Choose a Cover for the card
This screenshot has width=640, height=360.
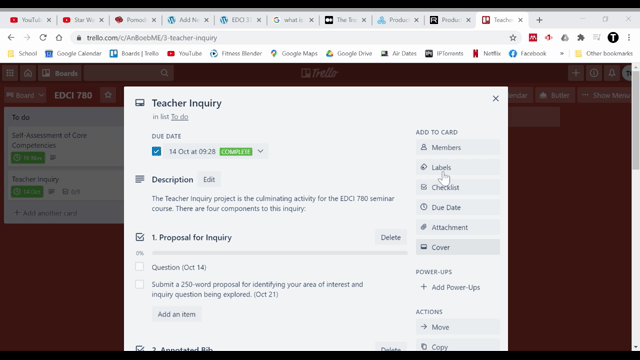coord(458,247)
